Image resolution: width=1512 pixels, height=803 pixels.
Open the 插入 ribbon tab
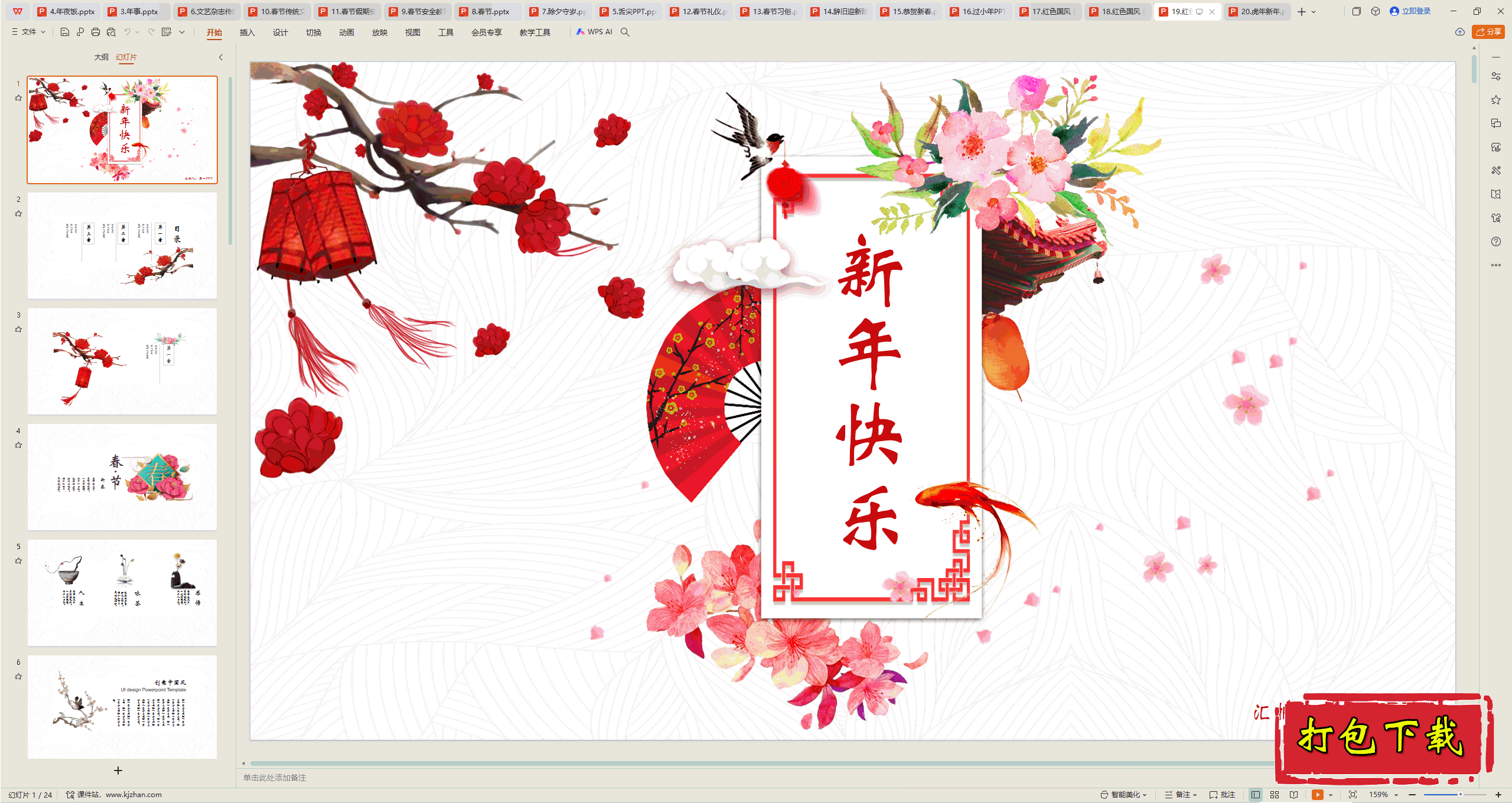[247, 32]
